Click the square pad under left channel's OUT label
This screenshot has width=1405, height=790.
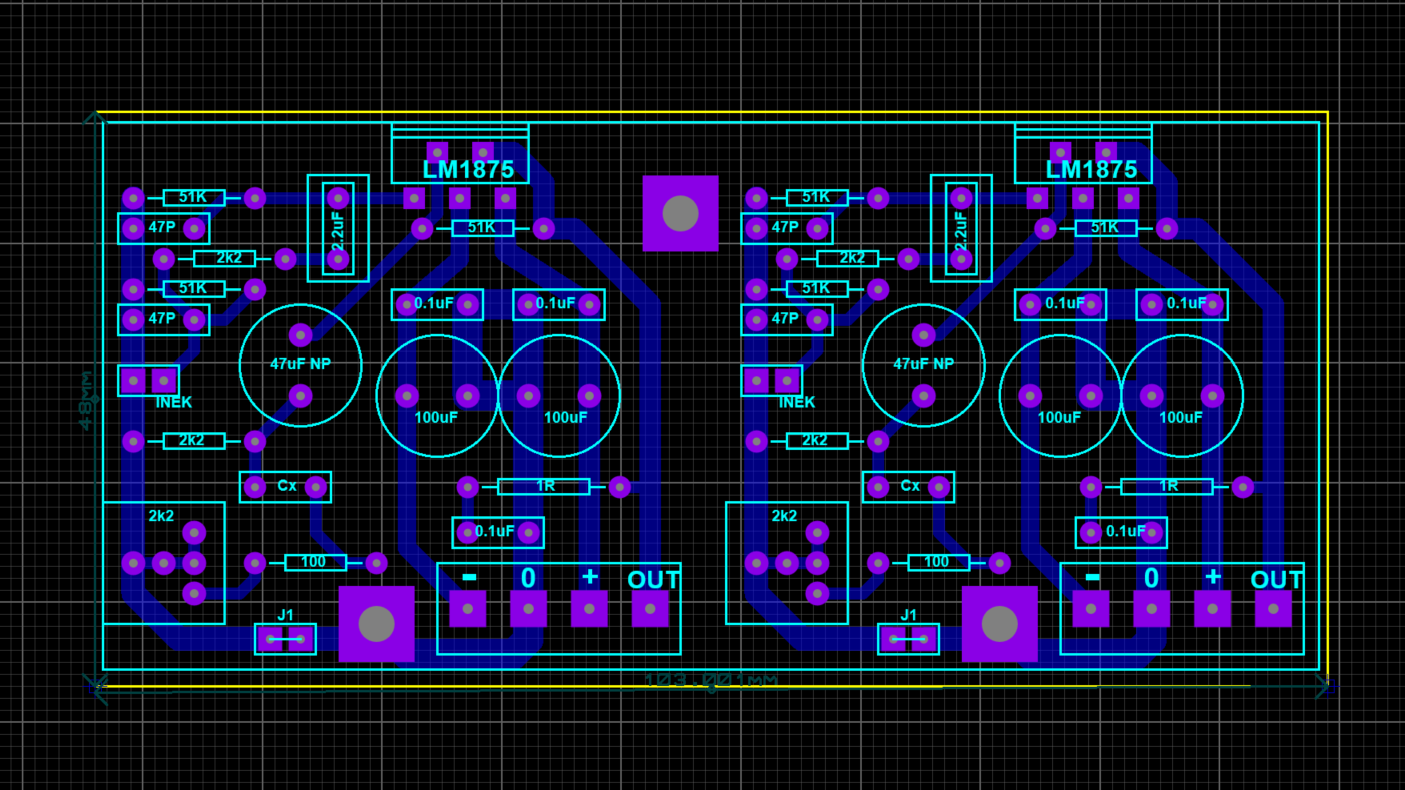point(650,608)
